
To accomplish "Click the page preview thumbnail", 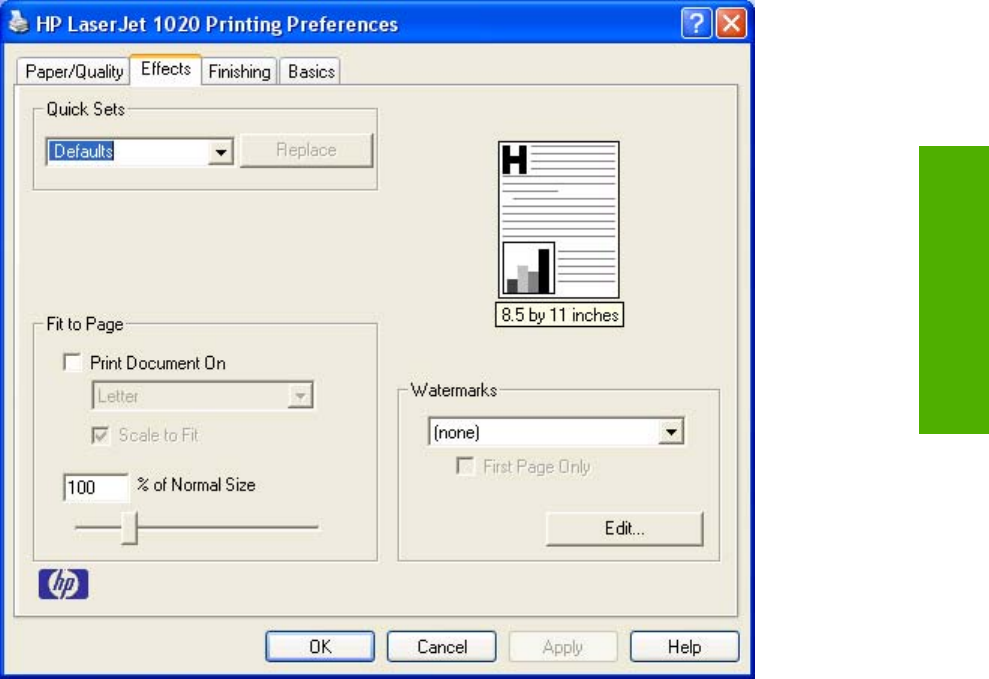I will click(x=559, y=219).
